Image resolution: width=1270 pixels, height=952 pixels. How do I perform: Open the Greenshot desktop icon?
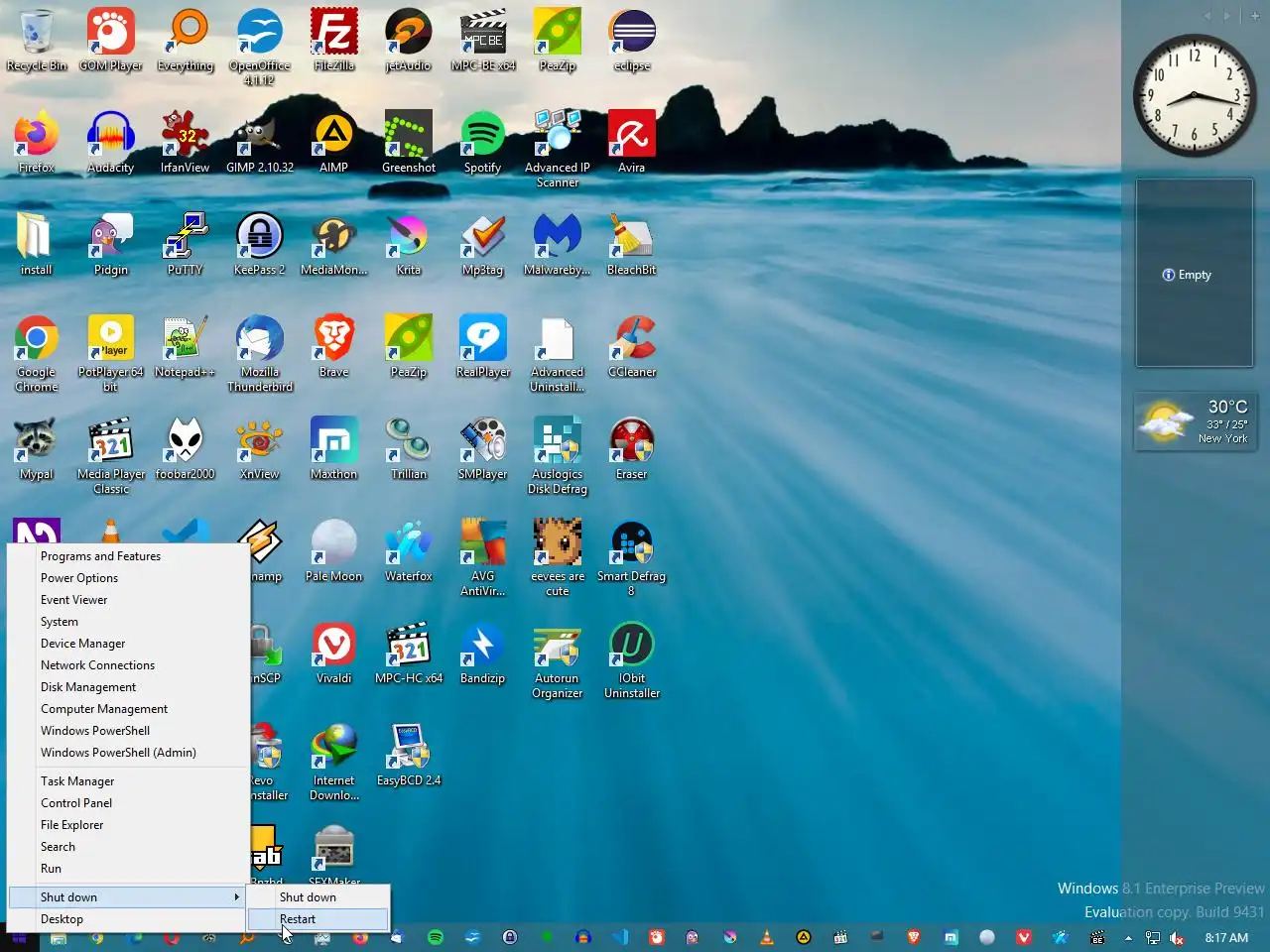tap(409, 142)
